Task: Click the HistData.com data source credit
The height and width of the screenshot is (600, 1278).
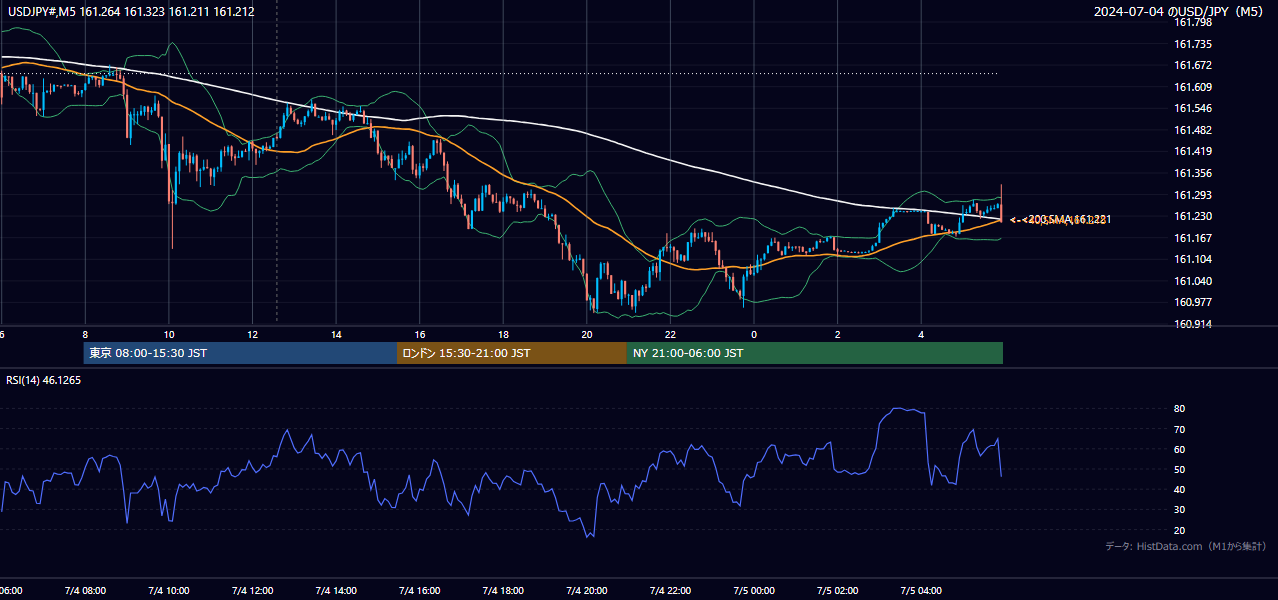Action: point(1185,546)
